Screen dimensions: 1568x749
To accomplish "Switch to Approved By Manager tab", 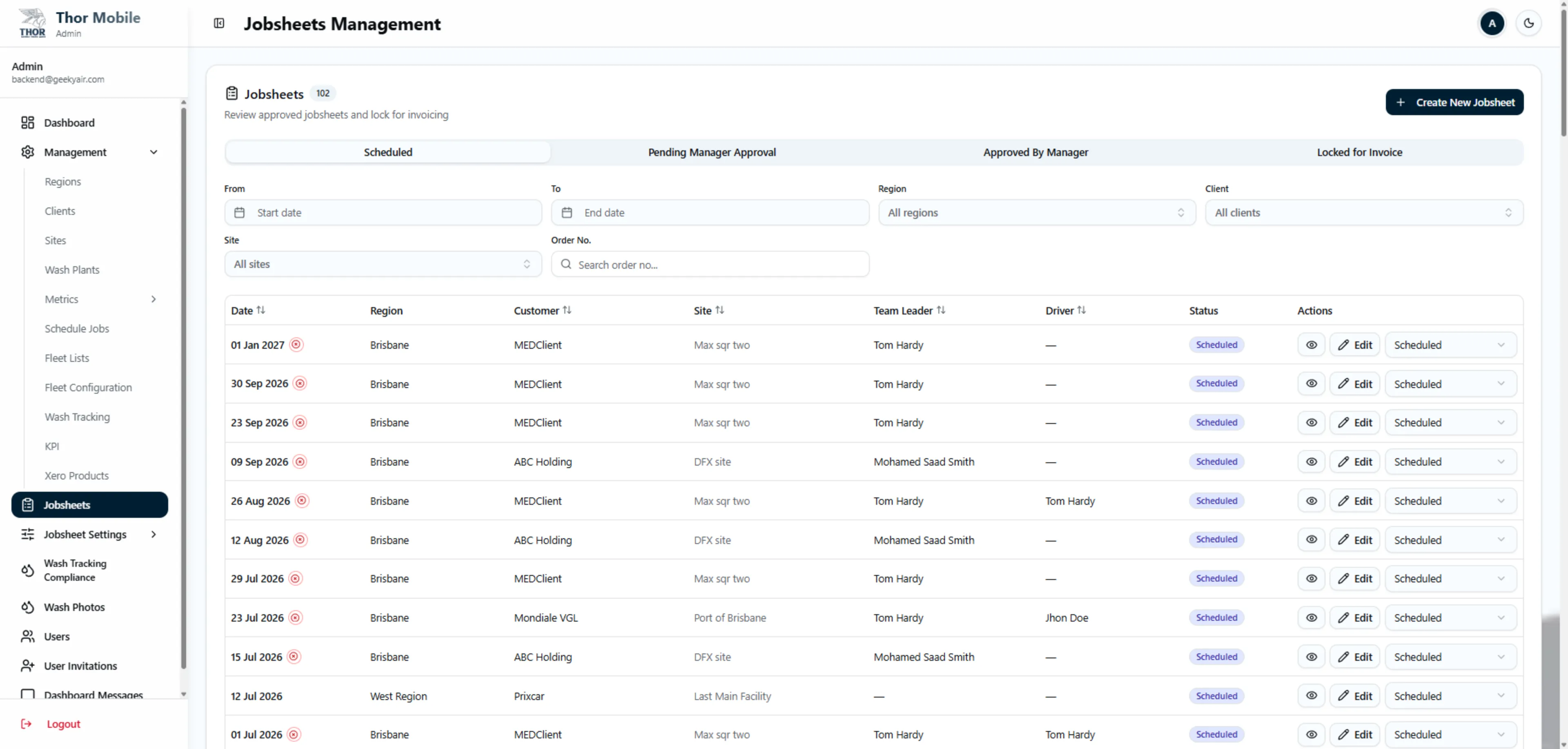I will pyautogui.click(x=1036, y=152).
